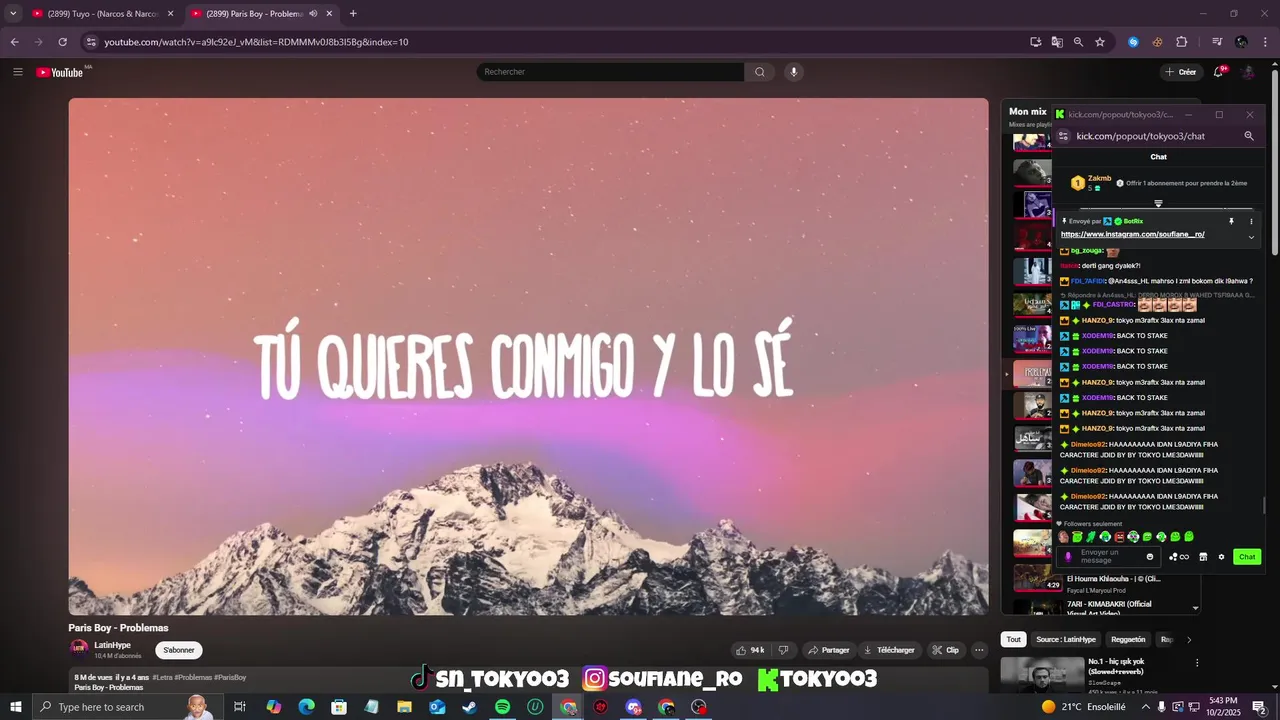
Task: Open more actions menu beside Clip
Action: point(979,650)
